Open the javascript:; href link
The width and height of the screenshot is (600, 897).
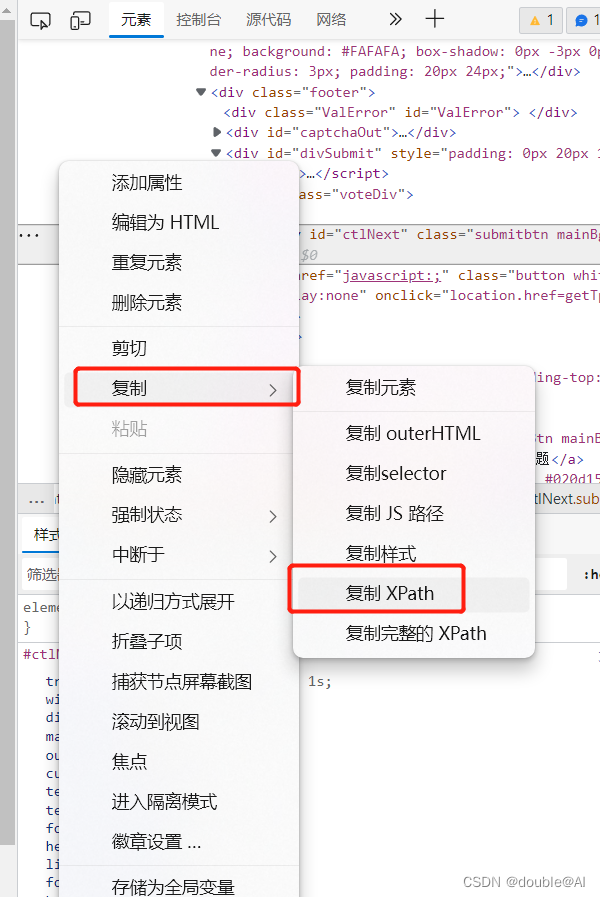(x=392, y=275)
